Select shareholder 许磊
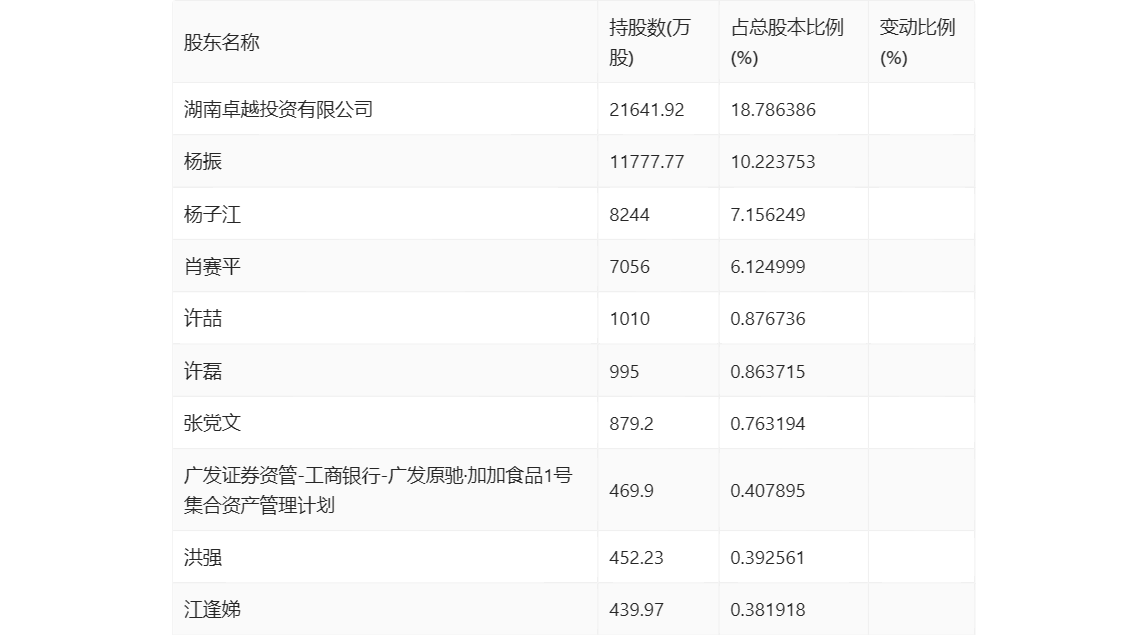The width and height of the screenshot is (1148, 635). pos(203,372)
